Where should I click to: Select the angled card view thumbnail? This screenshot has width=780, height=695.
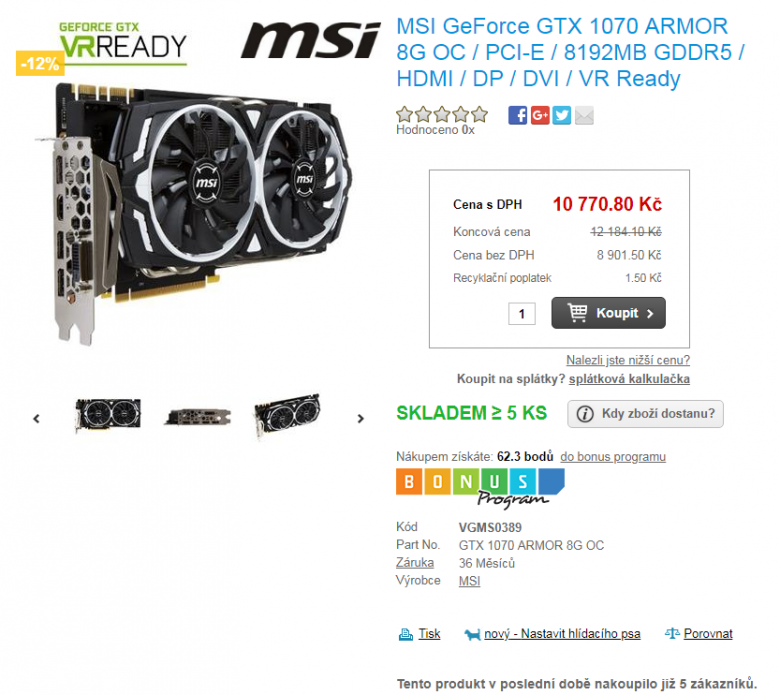288,416
